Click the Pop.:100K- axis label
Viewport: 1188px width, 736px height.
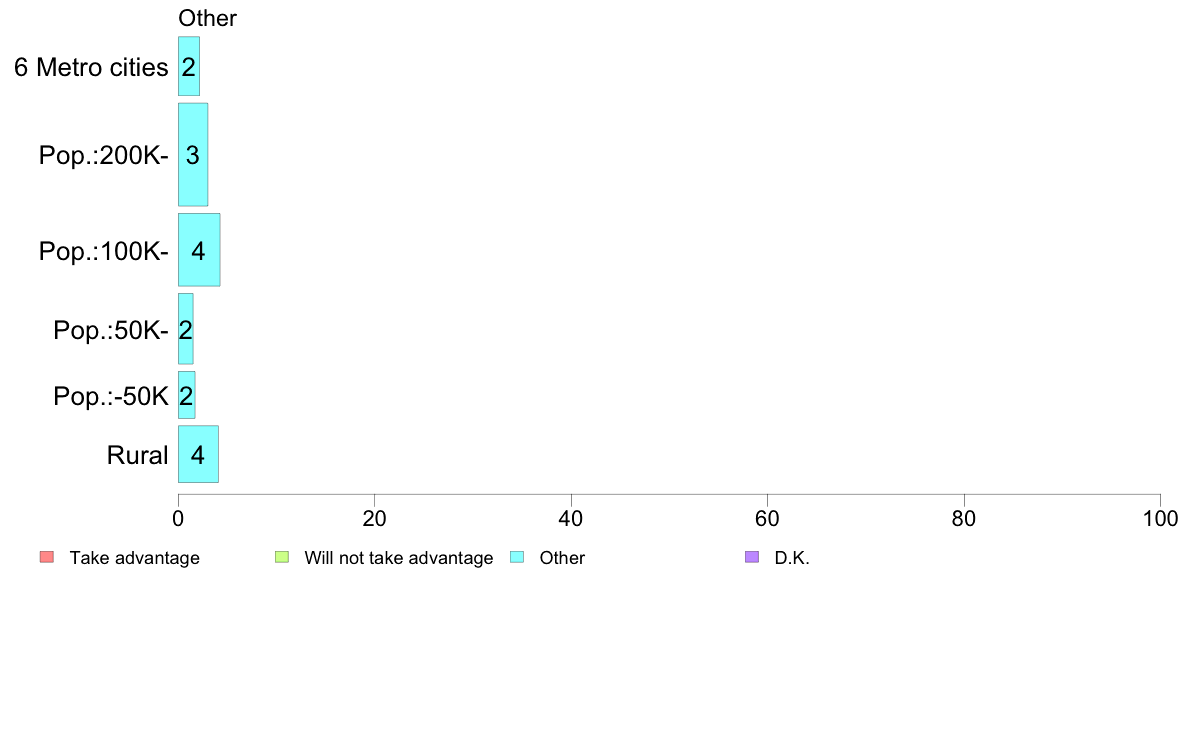[x=104, y=251]
